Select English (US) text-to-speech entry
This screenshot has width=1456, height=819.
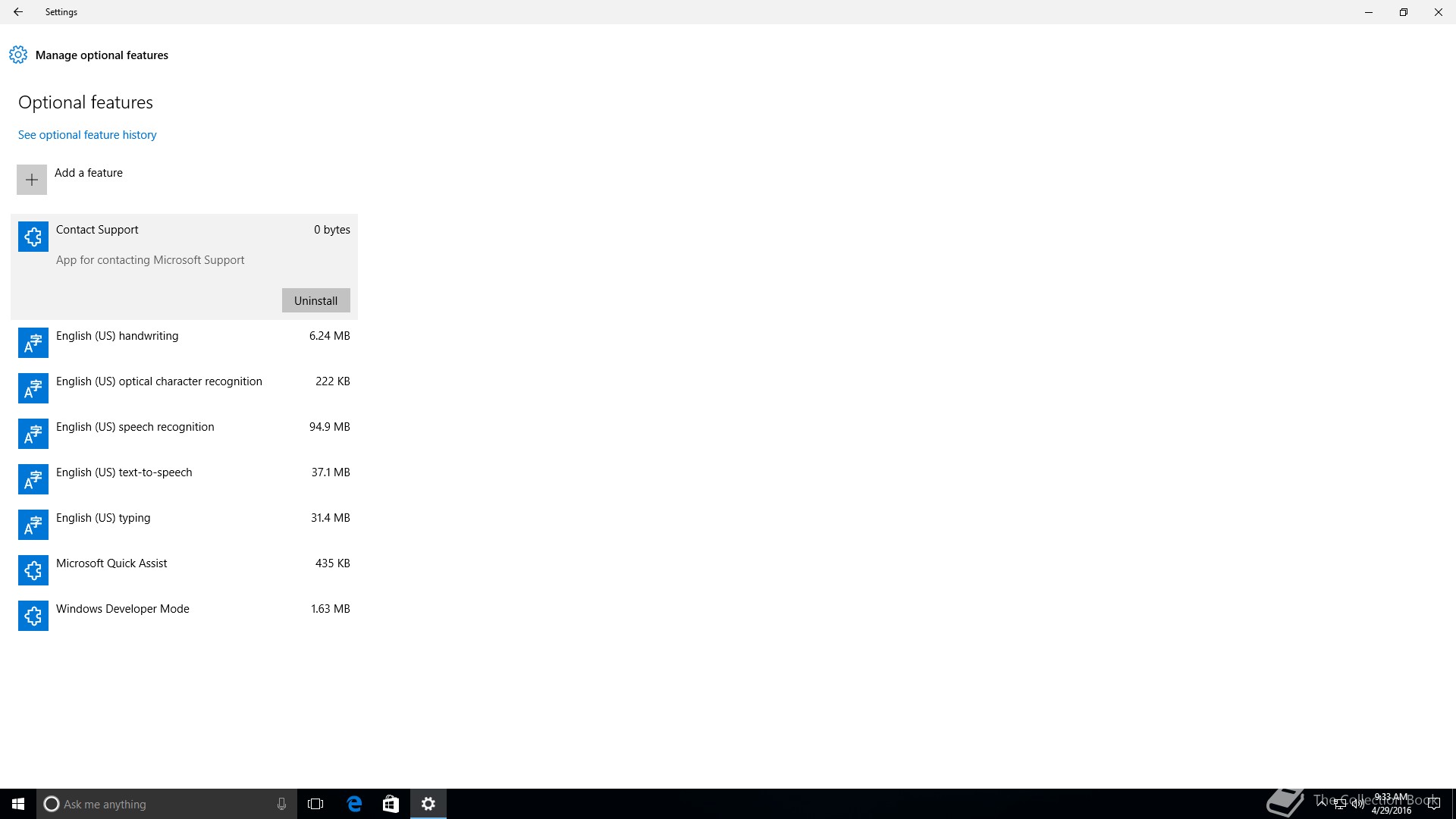pyautogui.click(x=184, y=479)
